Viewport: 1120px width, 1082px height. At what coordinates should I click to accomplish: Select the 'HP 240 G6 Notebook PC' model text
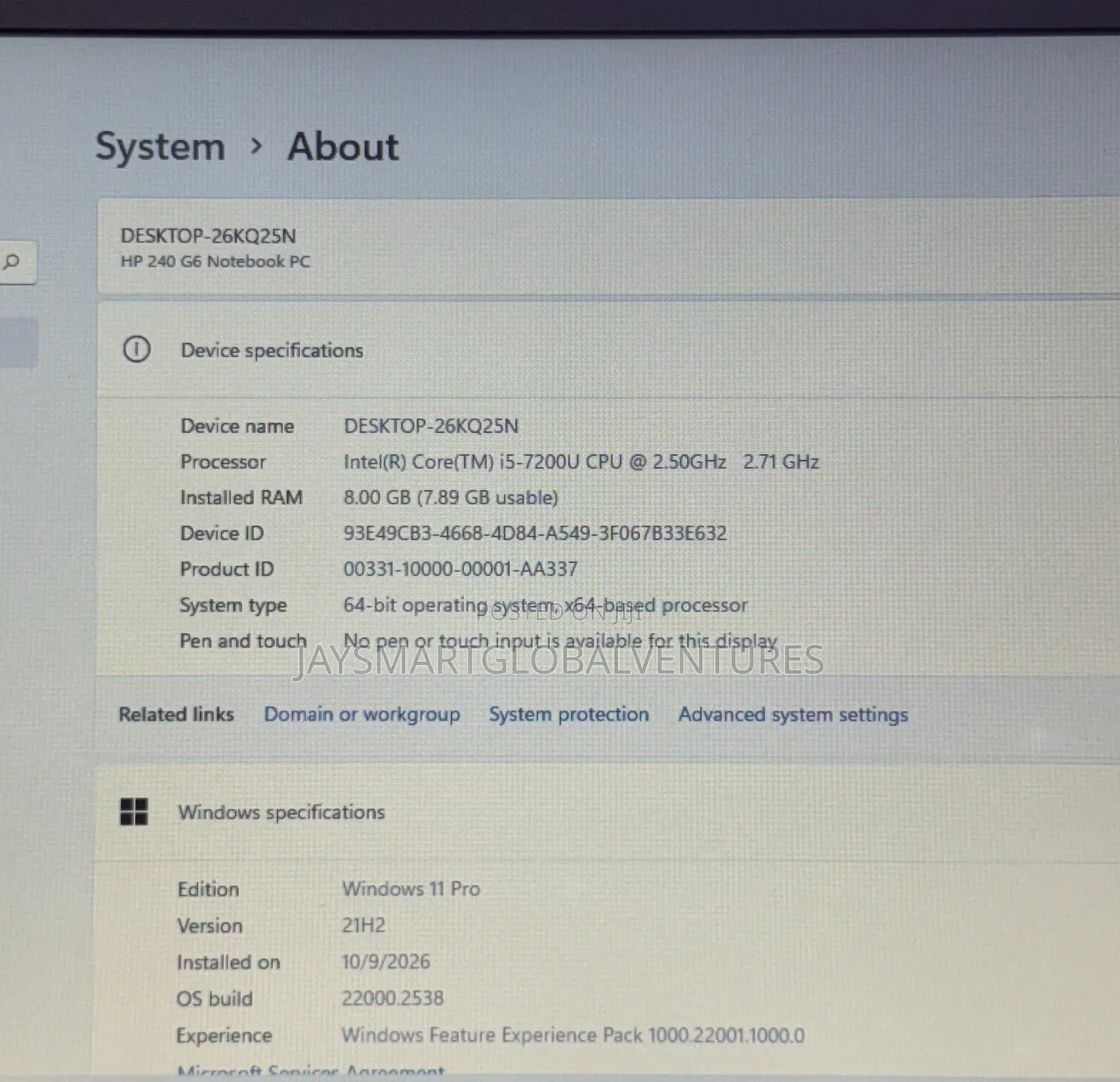(215, 261)
